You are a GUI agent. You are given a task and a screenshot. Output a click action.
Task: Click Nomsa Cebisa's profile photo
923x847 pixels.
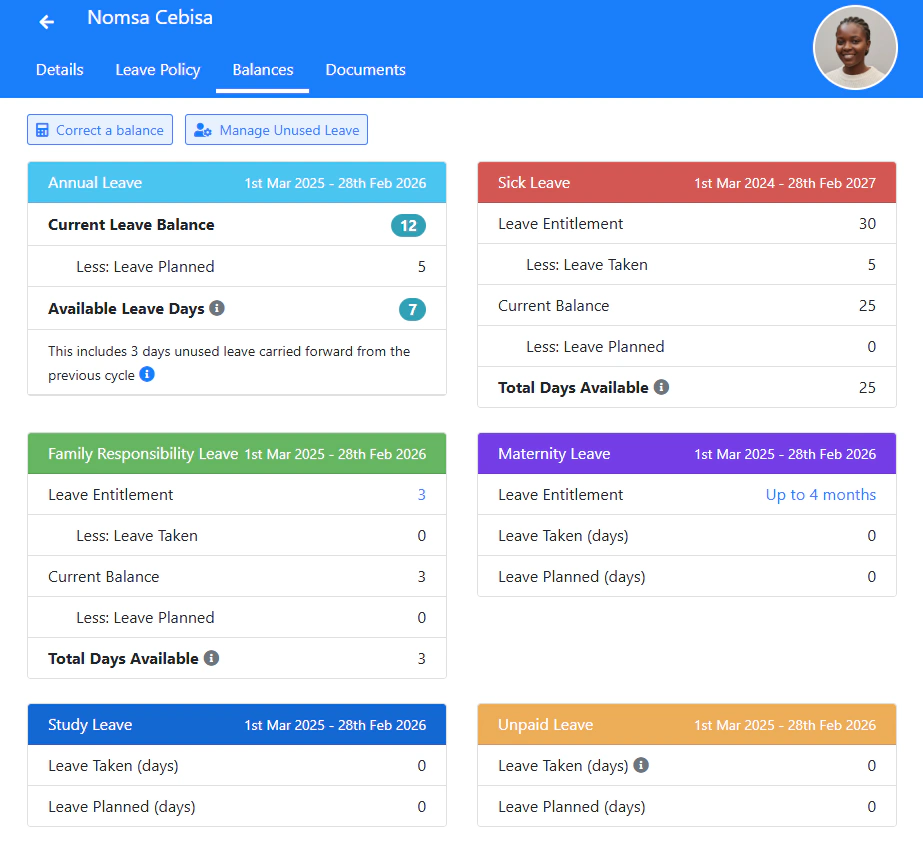(x=855, y=48)
